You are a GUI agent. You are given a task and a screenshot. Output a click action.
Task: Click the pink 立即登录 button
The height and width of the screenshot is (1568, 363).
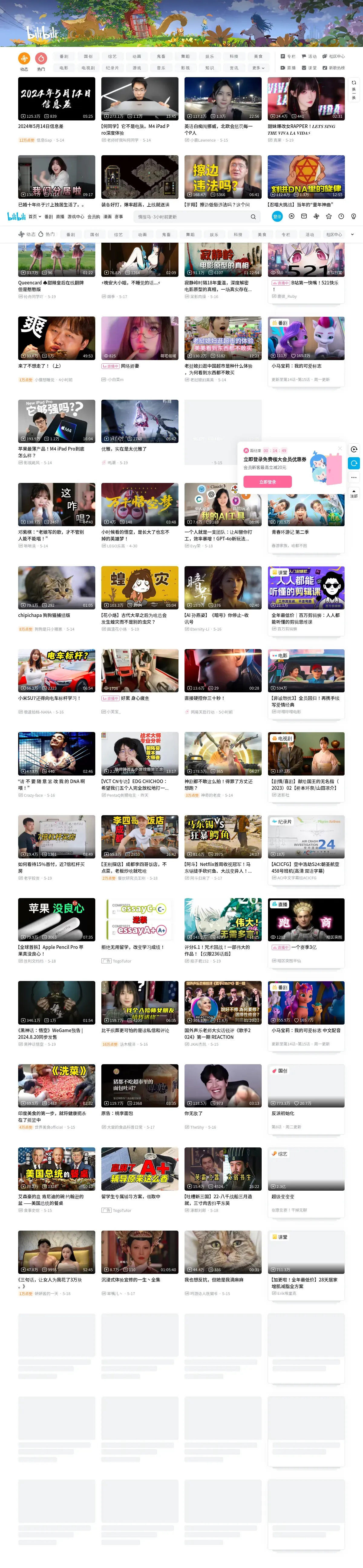(x=267, y=481)
